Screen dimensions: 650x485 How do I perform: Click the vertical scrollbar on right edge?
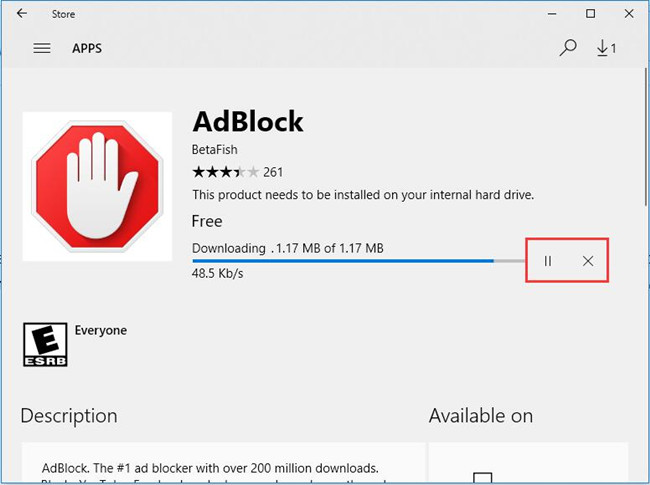[x=648, y=137]
